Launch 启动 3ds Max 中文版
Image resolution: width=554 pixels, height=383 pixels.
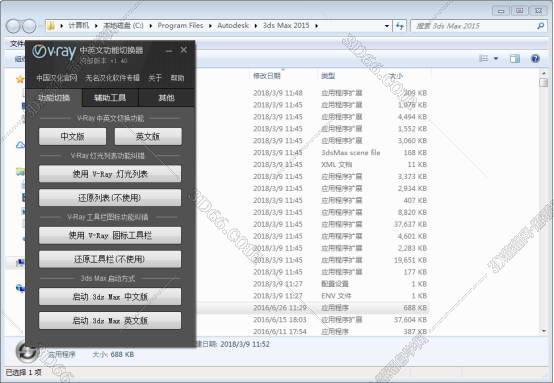point(110,296)
